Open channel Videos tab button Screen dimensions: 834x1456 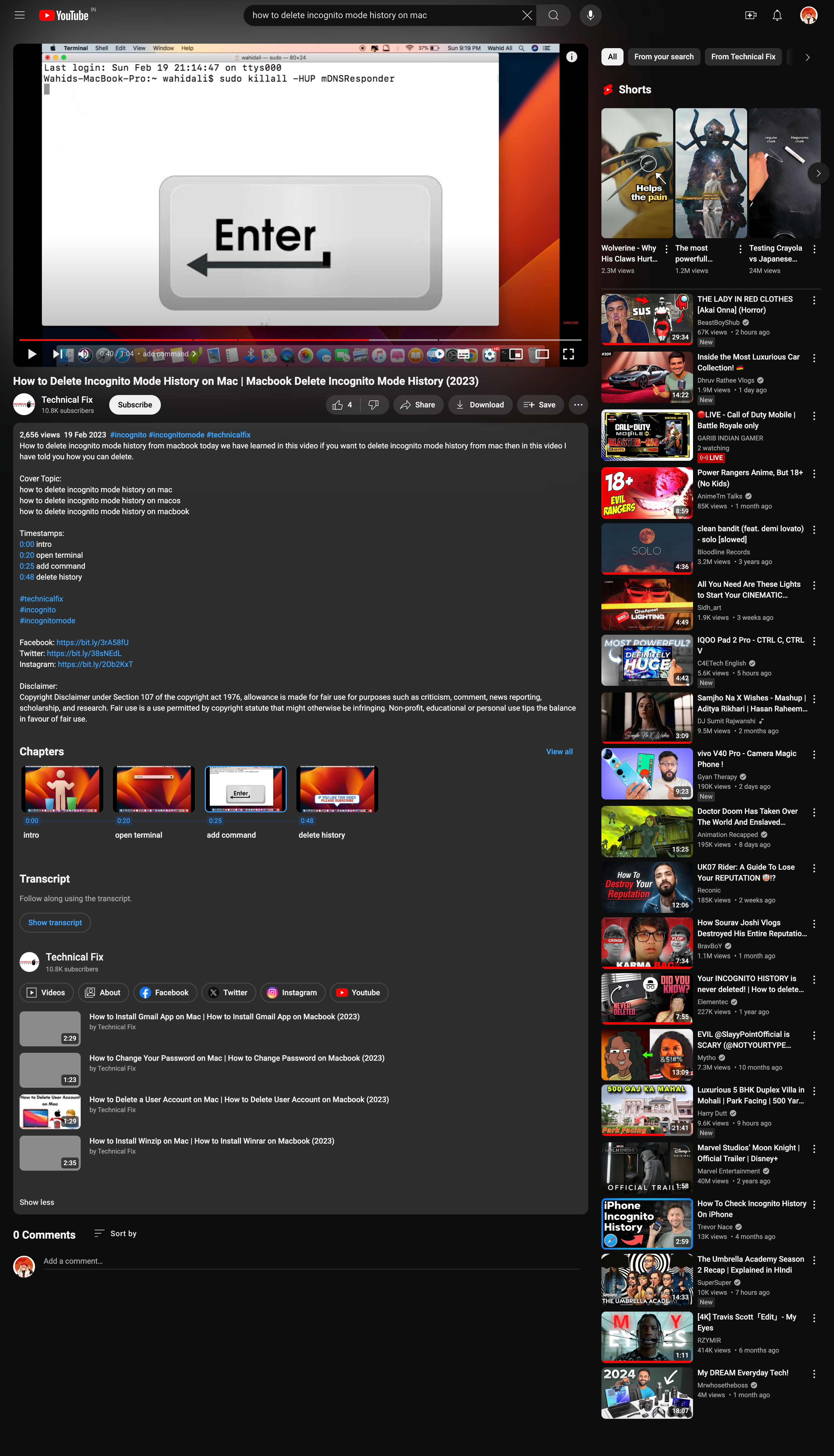[x=46, y=993]
